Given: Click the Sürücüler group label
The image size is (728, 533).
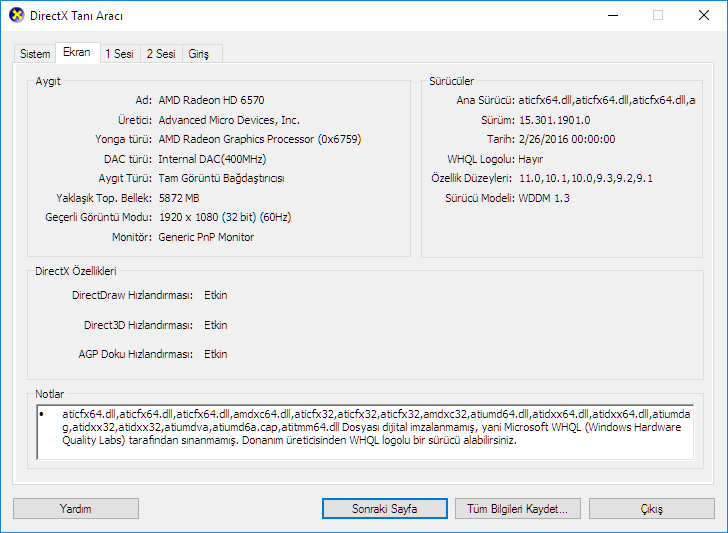Looking at the screenshot, I should tap(451, 81).
